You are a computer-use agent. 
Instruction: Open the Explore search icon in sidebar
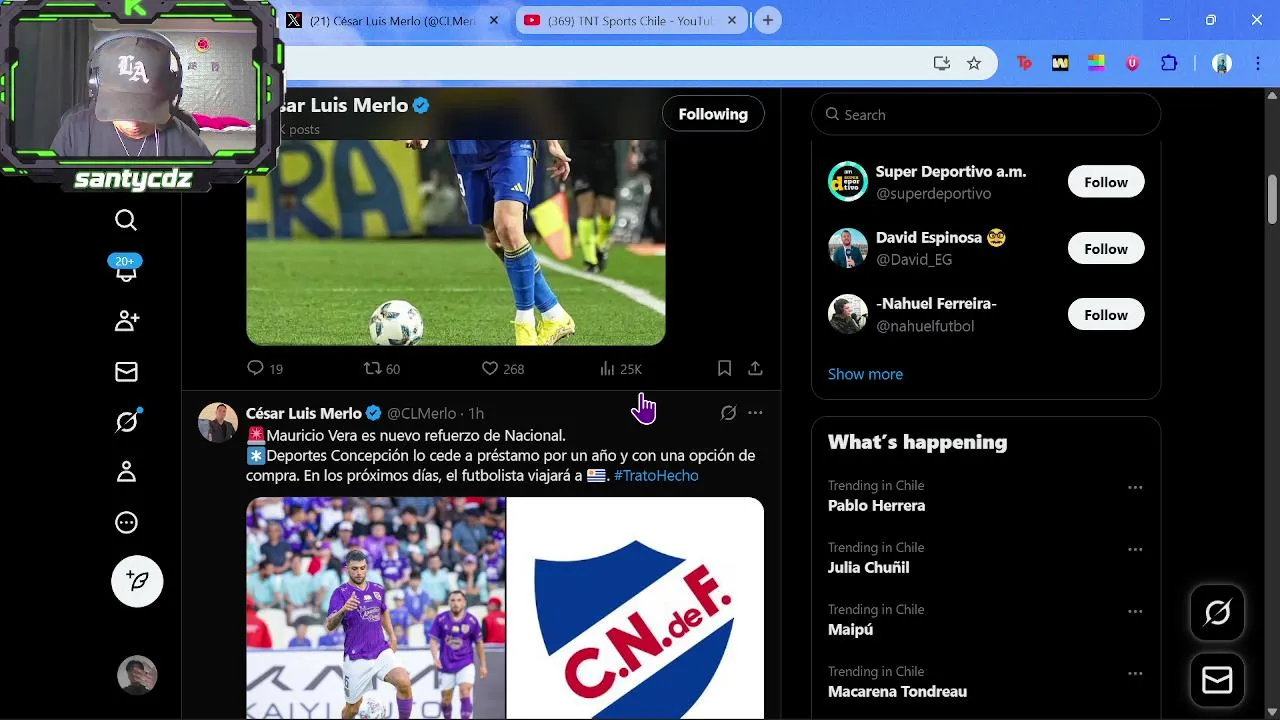point(126,220)
